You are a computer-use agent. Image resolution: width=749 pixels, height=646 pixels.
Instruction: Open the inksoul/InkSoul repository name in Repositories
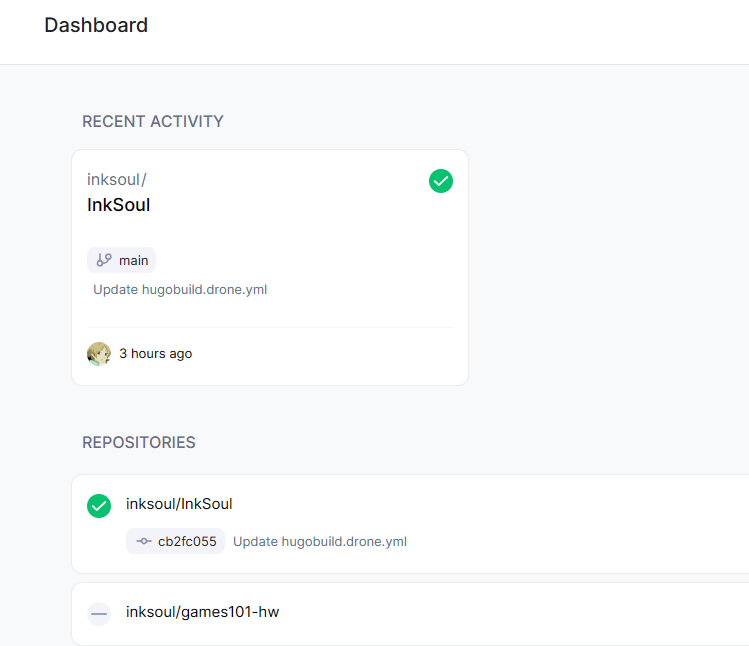pos(179,504)
